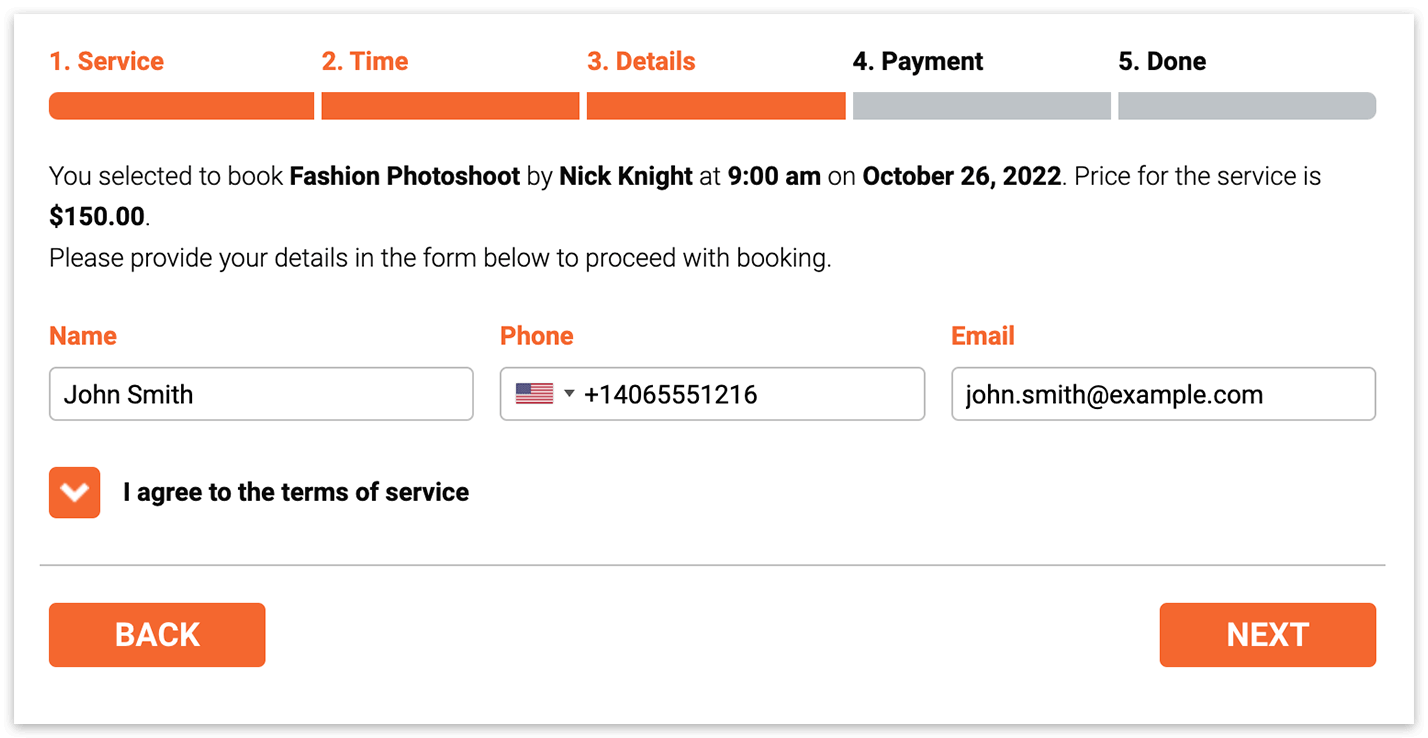Viewport: 1428px width, 738px height.
Task: Click the Time progress bar segment
Action: click(x=450, y=106)
